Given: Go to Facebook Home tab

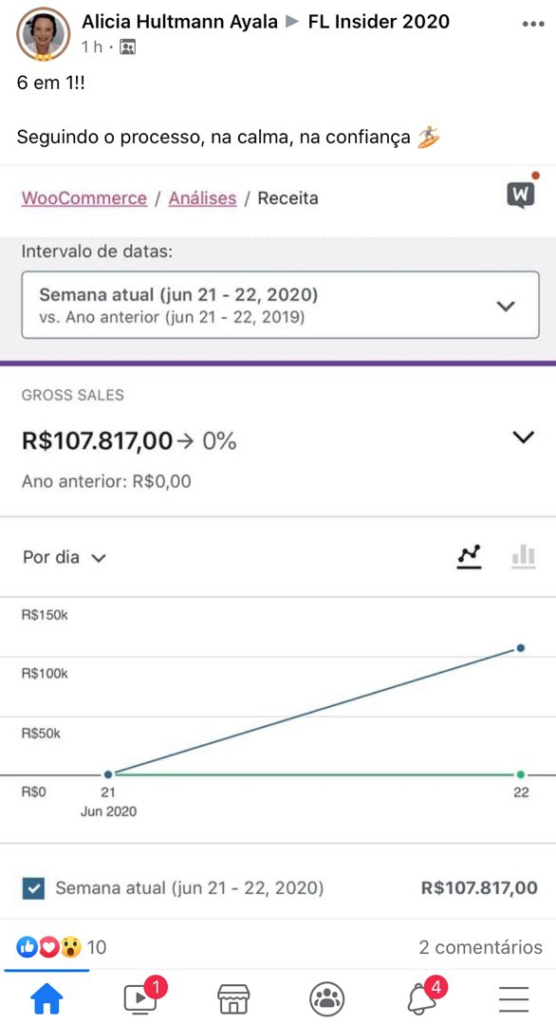Looking at the screenshot, I should point(47,999).
